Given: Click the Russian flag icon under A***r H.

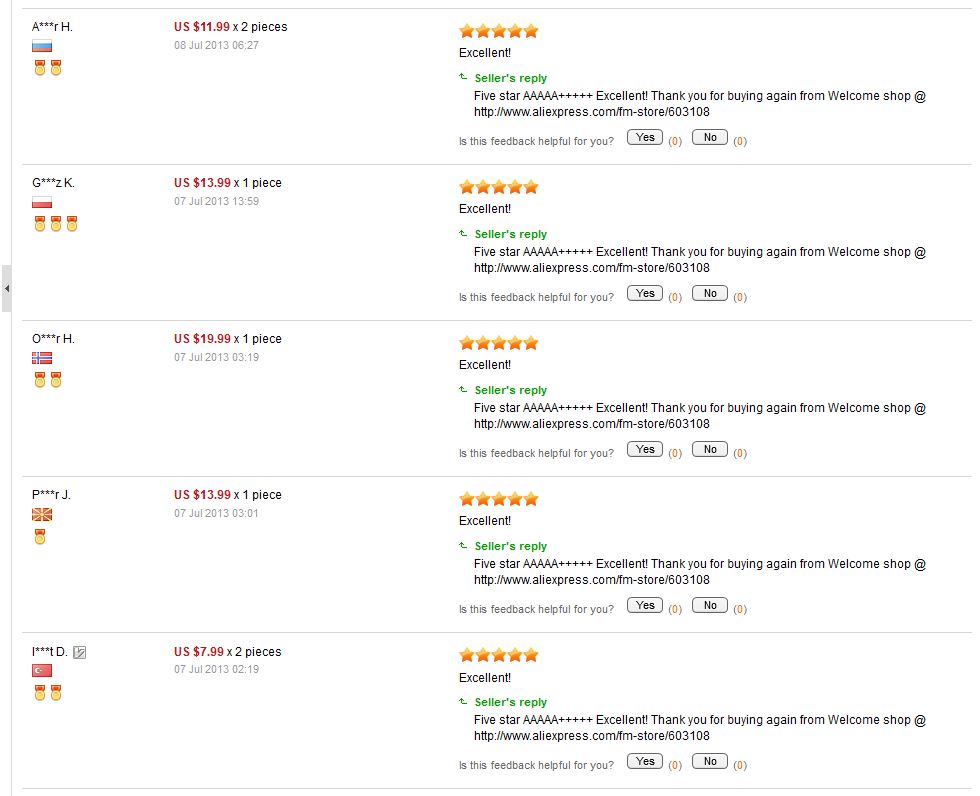Looking at the screenshot, I should (42, 46).
